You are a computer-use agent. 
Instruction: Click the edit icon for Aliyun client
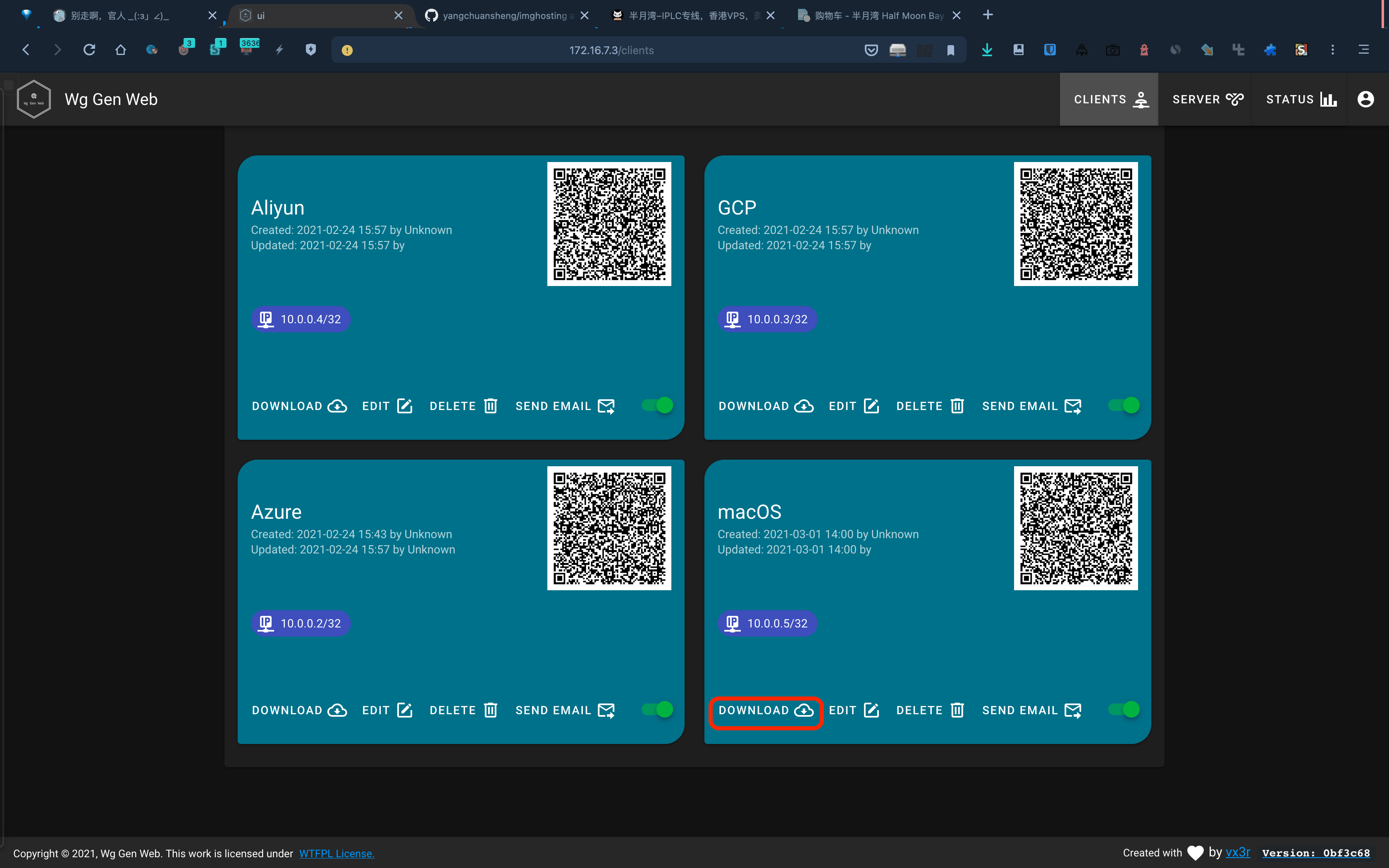(x=404, y=406)
